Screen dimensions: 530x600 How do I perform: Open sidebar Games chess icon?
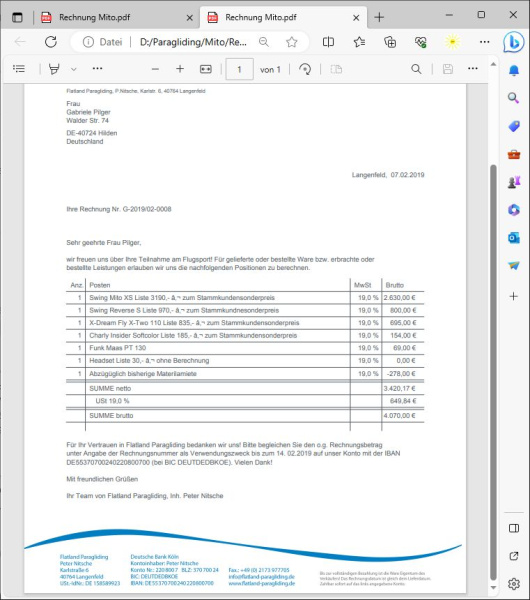[514, 182]
